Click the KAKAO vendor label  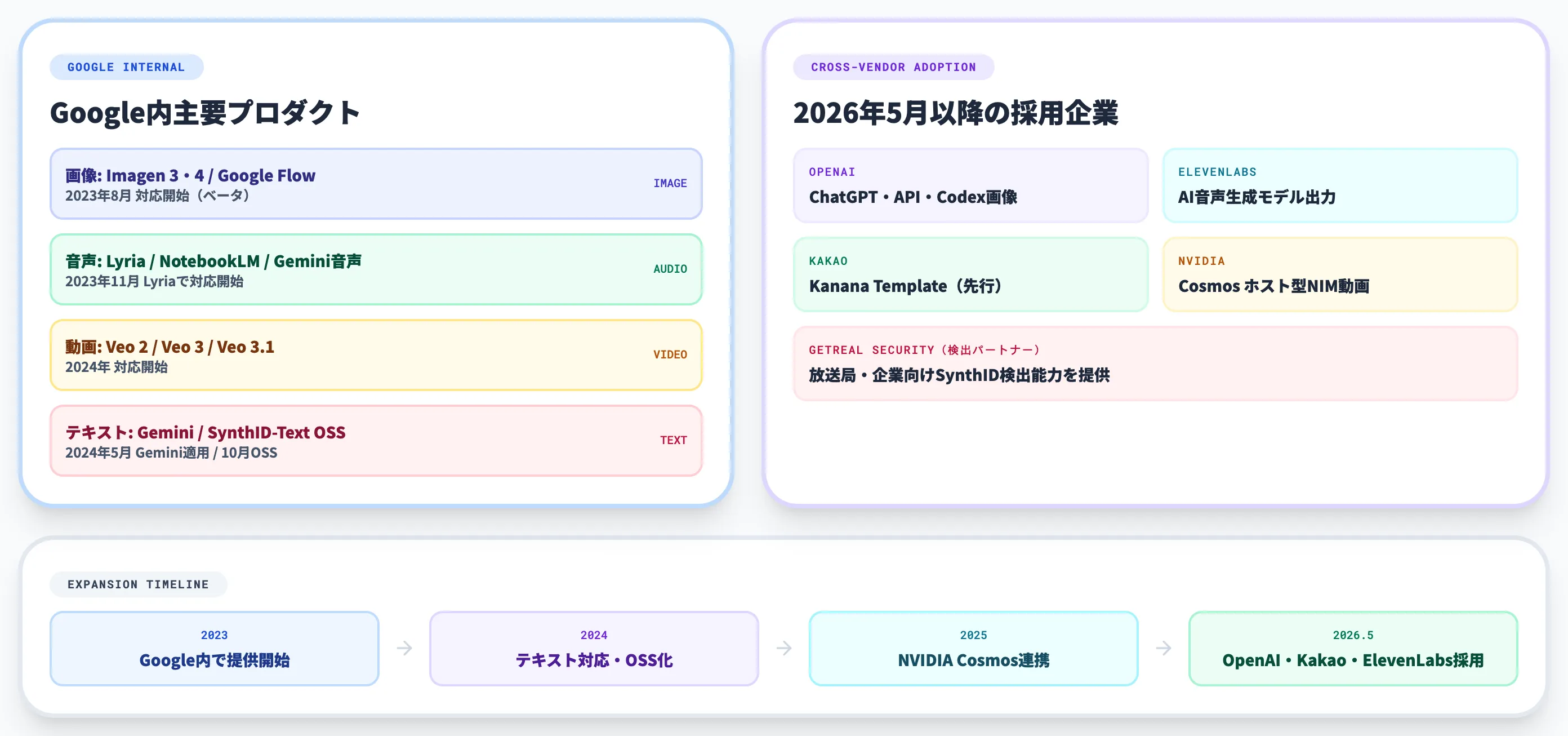click(x=828, y=261)
